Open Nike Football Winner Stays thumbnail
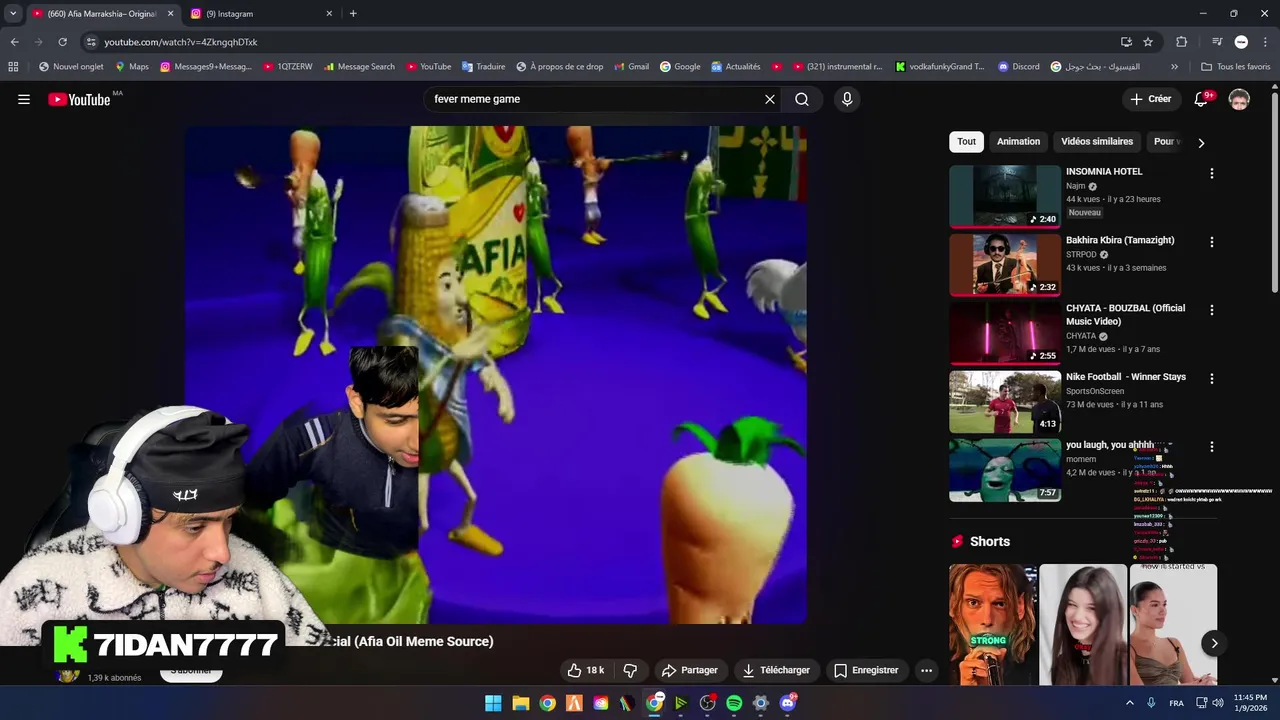Viewport: 1280px width, 720px height. pos(1005,402)
